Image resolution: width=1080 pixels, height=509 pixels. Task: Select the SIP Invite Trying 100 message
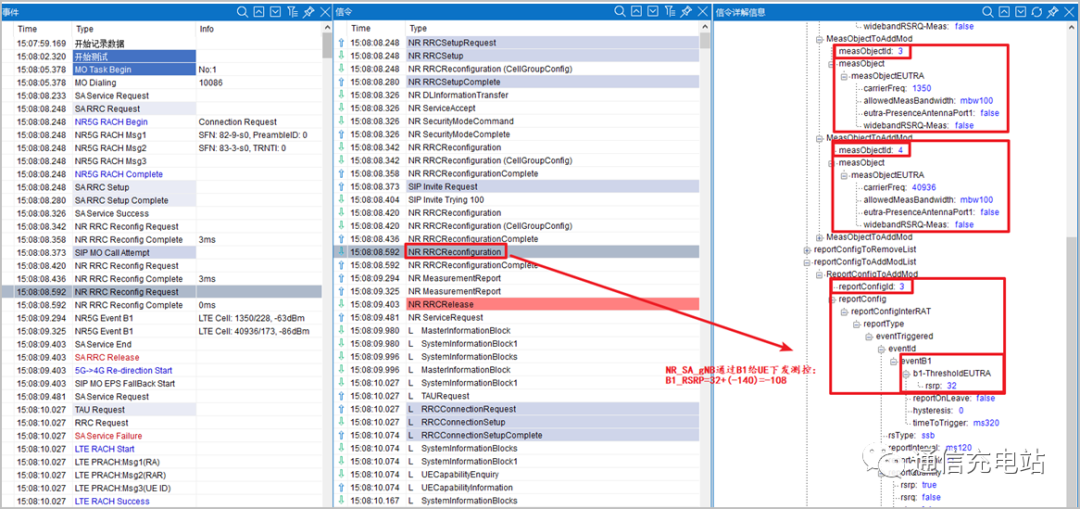point(517,200)
